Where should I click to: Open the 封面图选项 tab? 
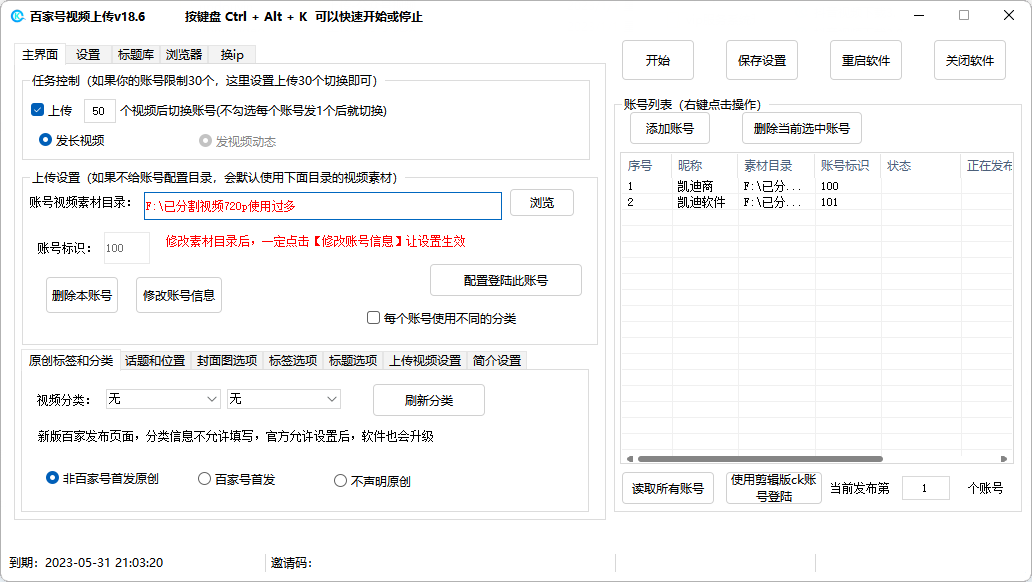[x=227, y=361]
